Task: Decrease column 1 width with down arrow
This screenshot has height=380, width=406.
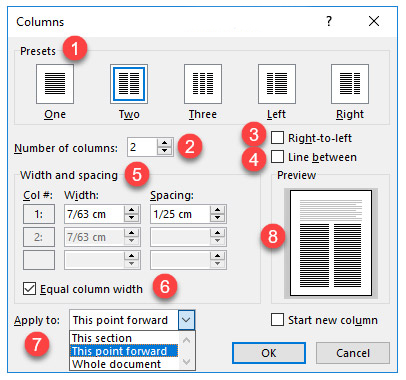Action: click(x=132, y=218)
